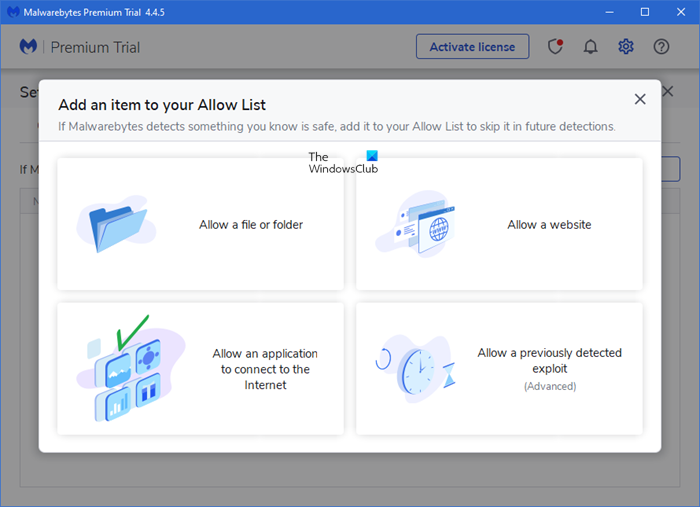Choose Allow a website
Screen dimensions: 700x507
click(499, 224)
